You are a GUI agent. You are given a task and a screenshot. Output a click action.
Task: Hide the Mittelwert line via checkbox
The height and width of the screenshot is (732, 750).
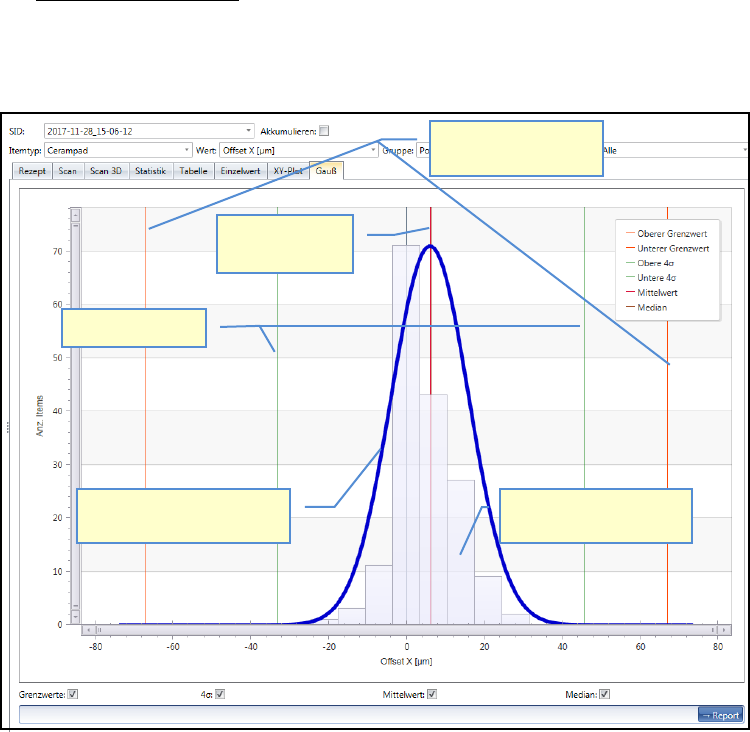point(433,694)
